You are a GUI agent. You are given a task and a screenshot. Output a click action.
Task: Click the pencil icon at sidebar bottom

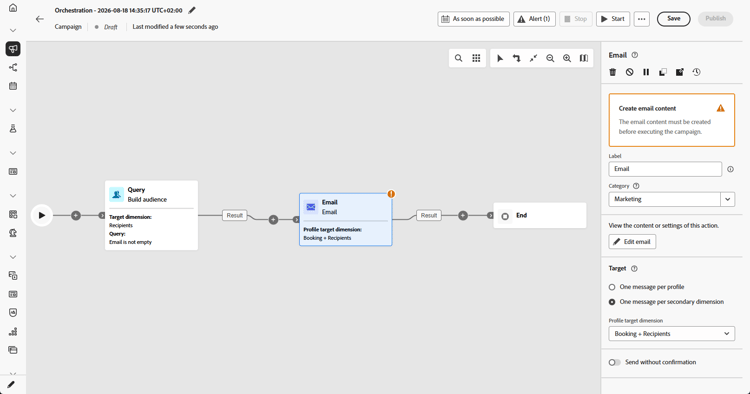pyautogui.click(x=11, y=384)
